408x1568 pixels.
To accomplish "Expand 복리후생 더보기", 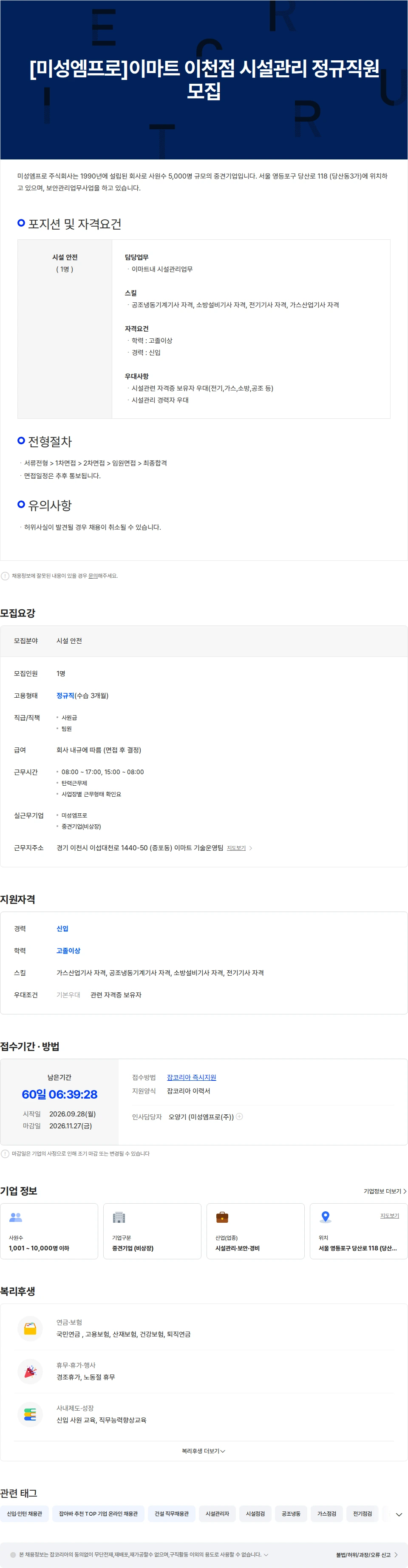I will point(204,1451).
